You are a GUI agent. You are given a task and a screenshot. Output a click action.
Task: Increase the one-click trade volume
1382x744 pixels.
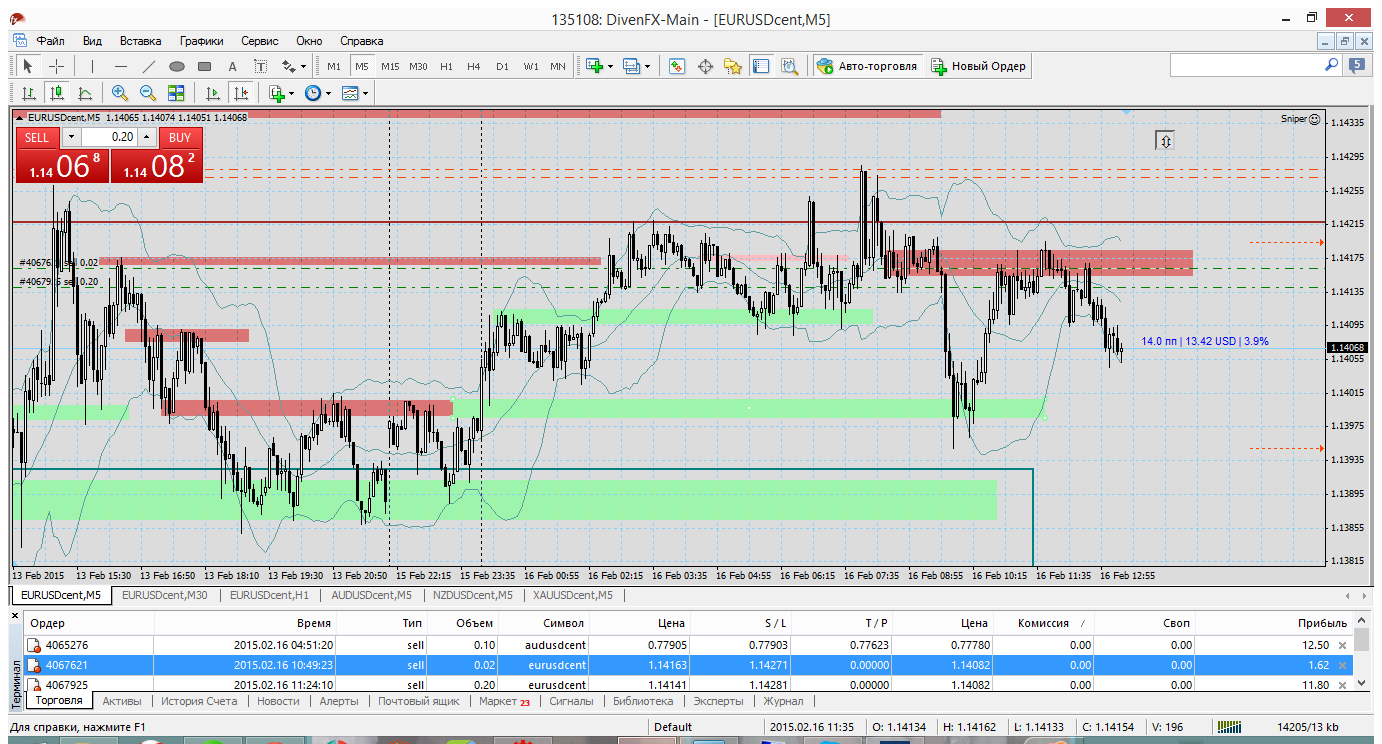[147, 137]
